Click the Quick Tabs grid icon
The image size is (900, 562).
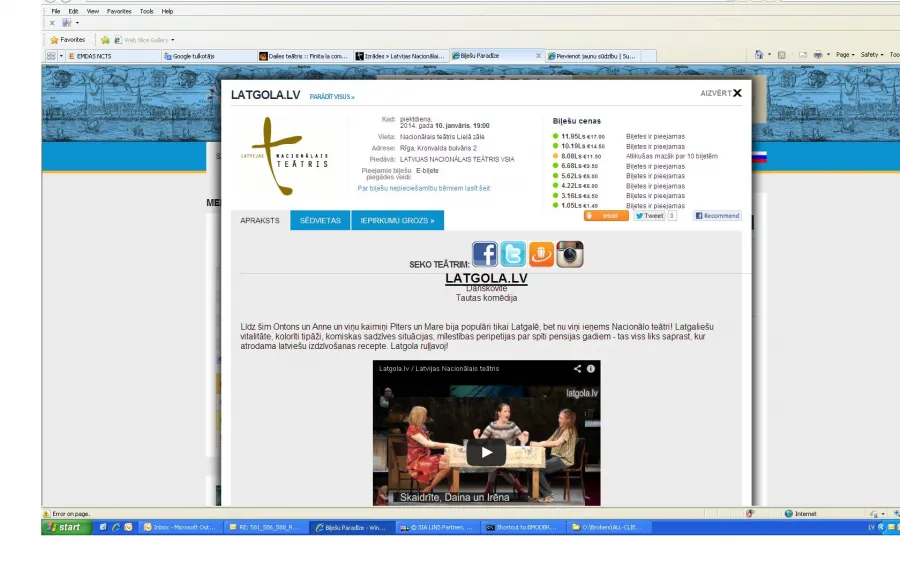coord(51,56)
